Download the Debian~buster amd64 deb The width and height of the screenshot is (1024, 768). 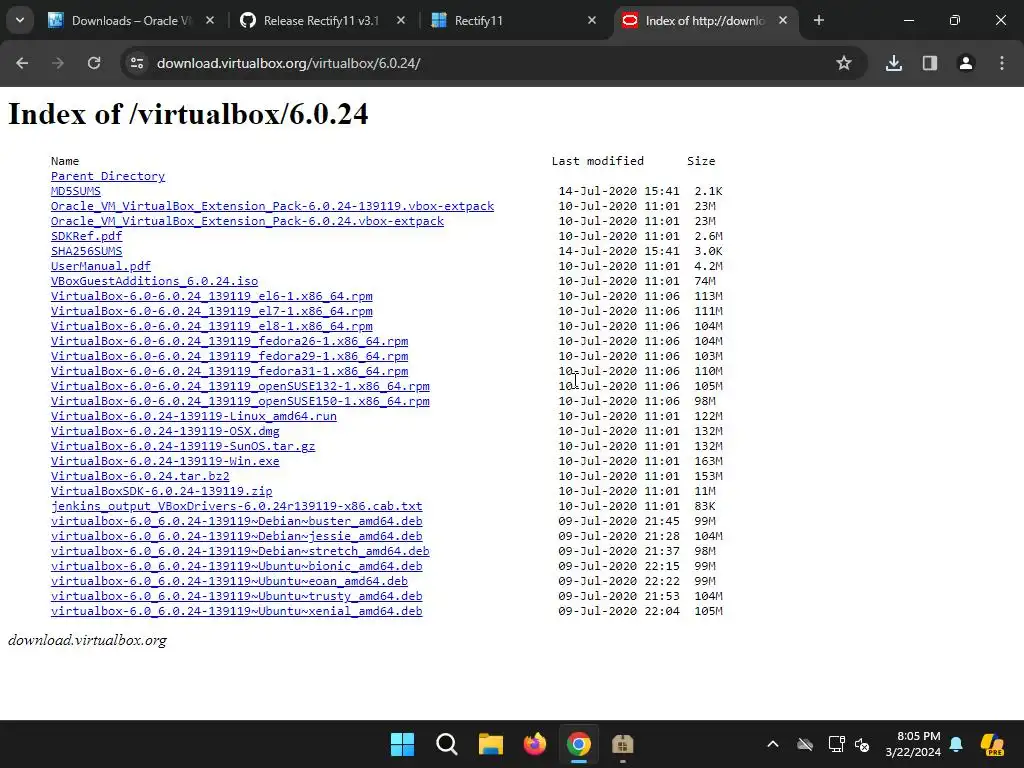[x=236, y=521]
